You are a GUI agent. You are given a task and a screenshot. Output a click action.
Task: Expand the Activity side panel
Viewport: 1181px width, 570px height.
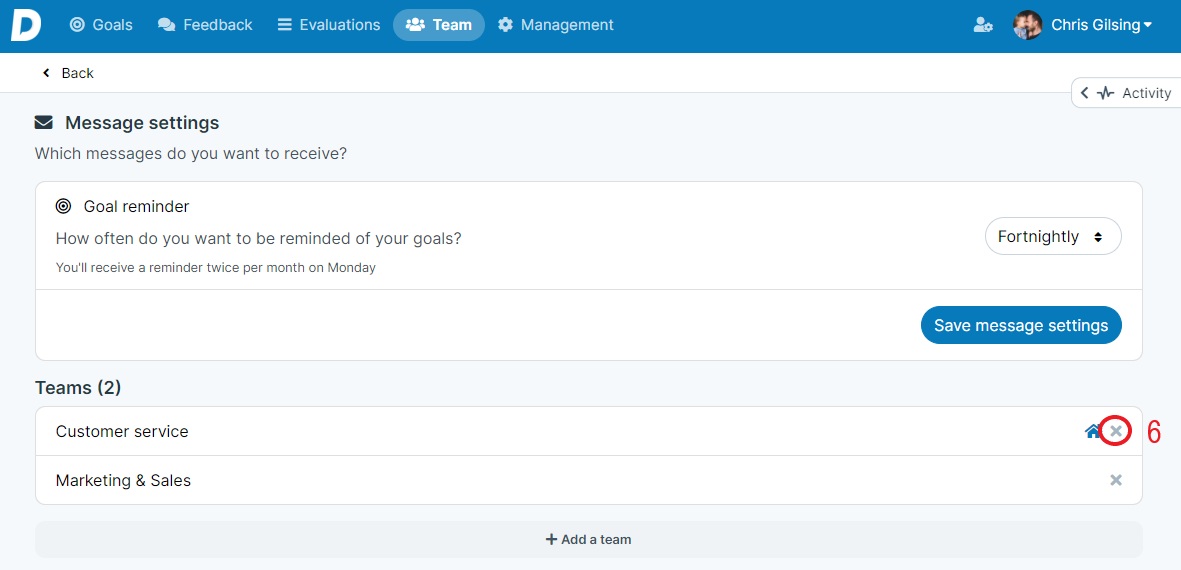click(x=1126, y=93)
